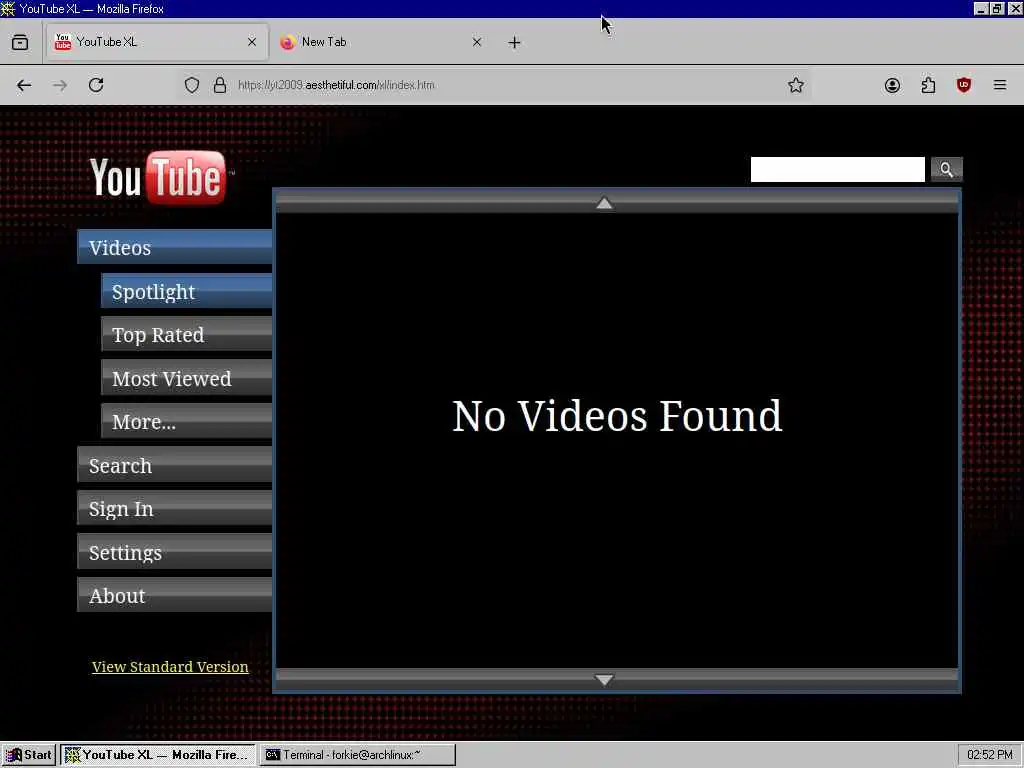1024x768 pixels.
Task: Open the About section
Action: tap(174, 595)
